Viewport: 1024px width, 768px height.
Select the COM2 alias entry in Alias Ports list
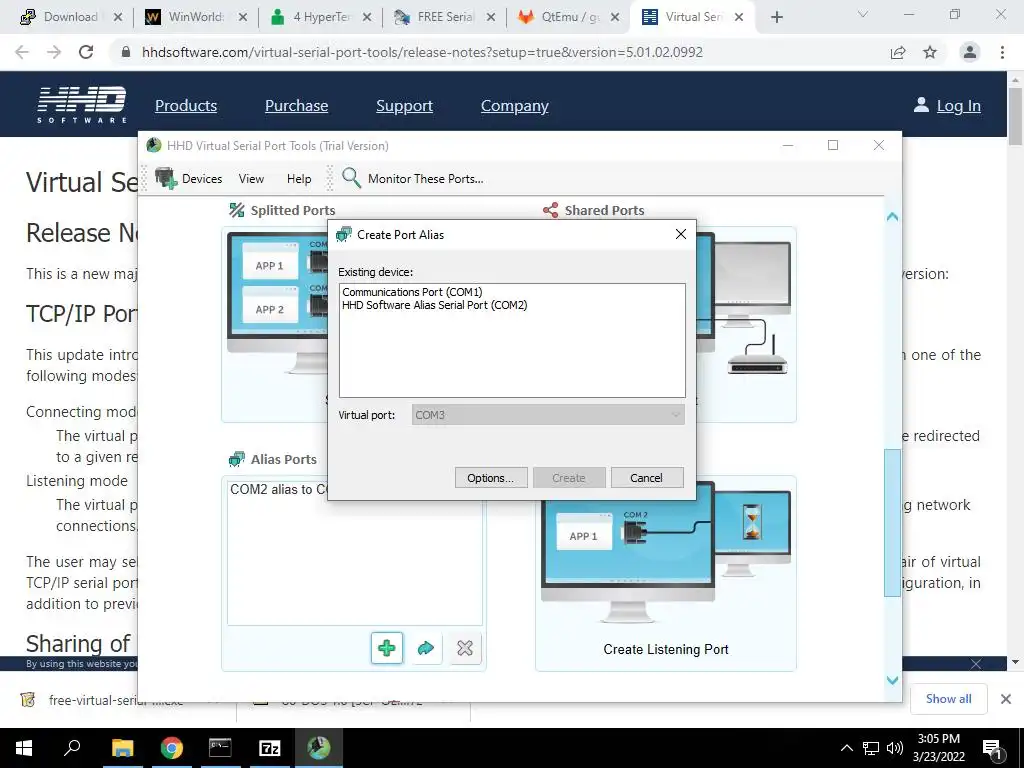click(279, 489)
